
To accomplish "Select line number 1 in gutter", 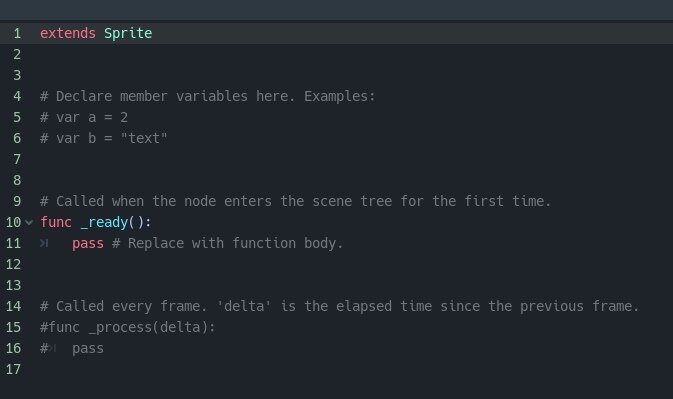I will (x=17, y=33).
